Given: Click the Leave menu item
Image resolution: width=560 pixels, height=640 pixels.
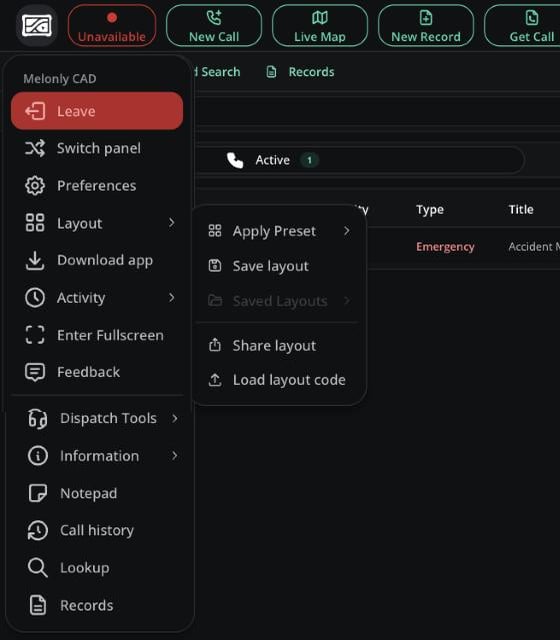Looking at the screenshot, I should pyautogui.click(x=97, y=111).
